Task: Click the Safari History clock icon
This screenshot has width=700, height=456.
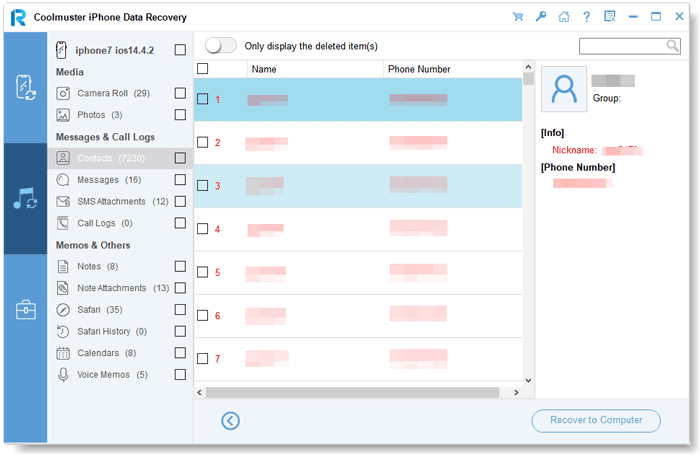Action: [63, 331]
